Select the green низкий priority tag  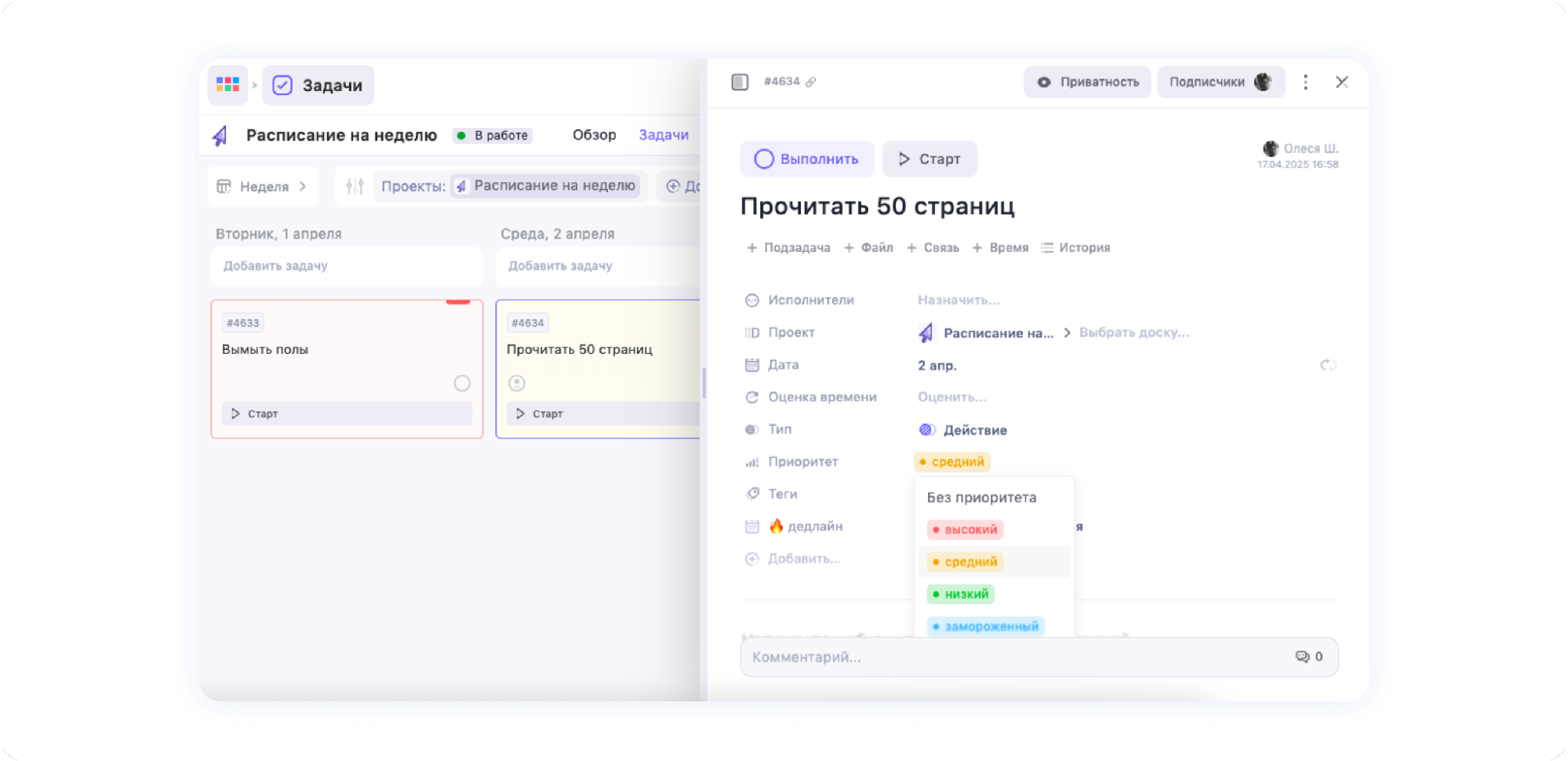(960, 594)
